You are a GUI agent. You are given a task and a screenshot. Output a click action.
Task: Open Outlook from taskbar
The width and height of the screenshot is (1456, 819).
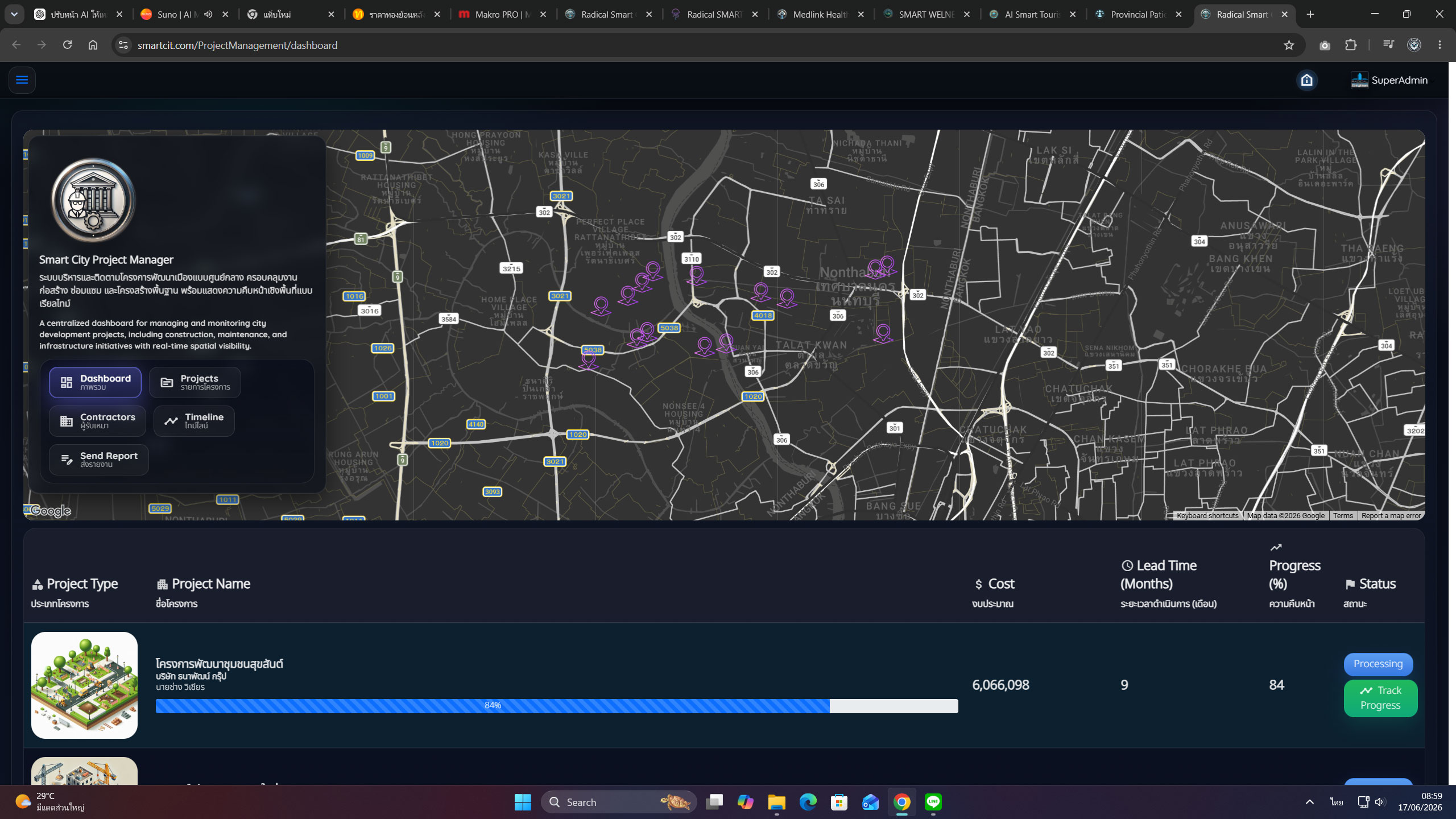(870, 802)
